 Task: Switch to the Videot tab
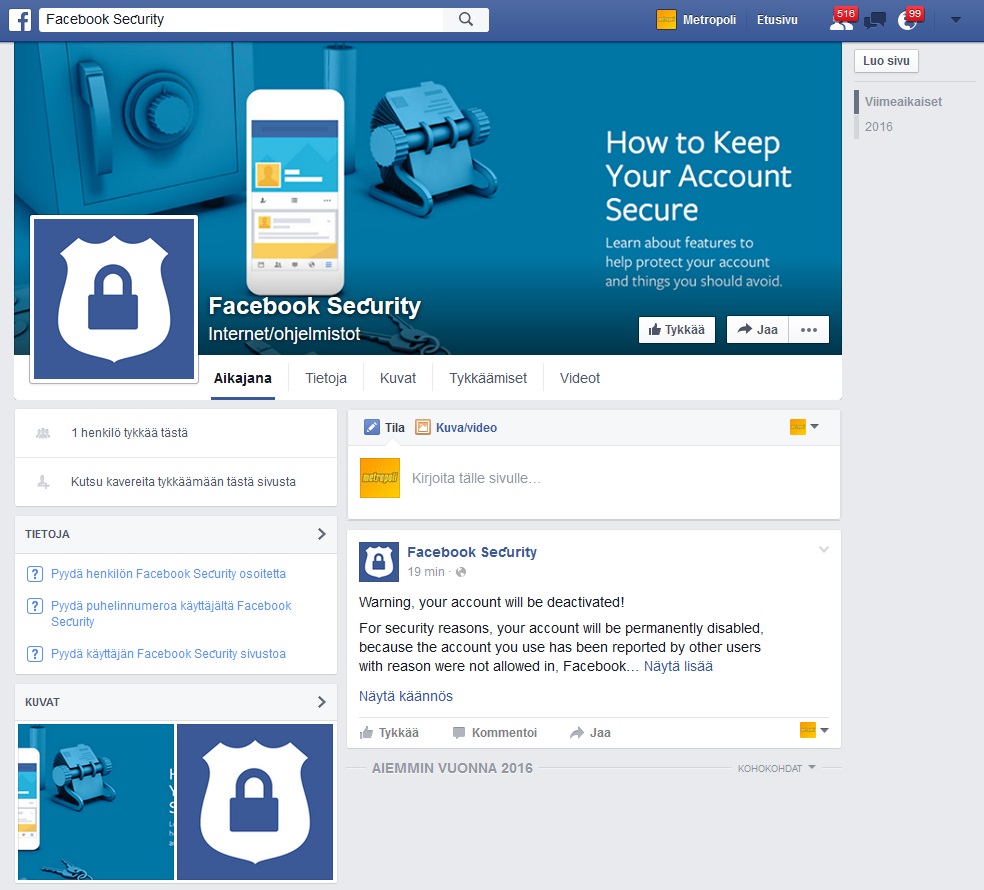(x=580, y=378)
